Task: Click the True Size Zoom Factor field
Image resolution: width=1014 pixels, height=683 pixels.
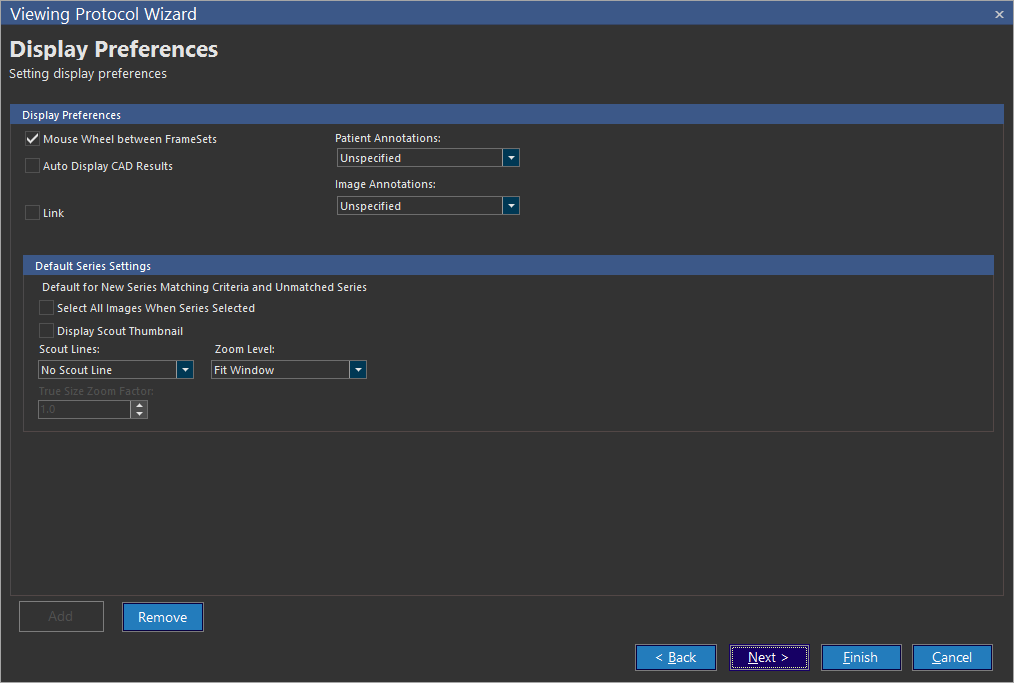Action: point(84,409)
